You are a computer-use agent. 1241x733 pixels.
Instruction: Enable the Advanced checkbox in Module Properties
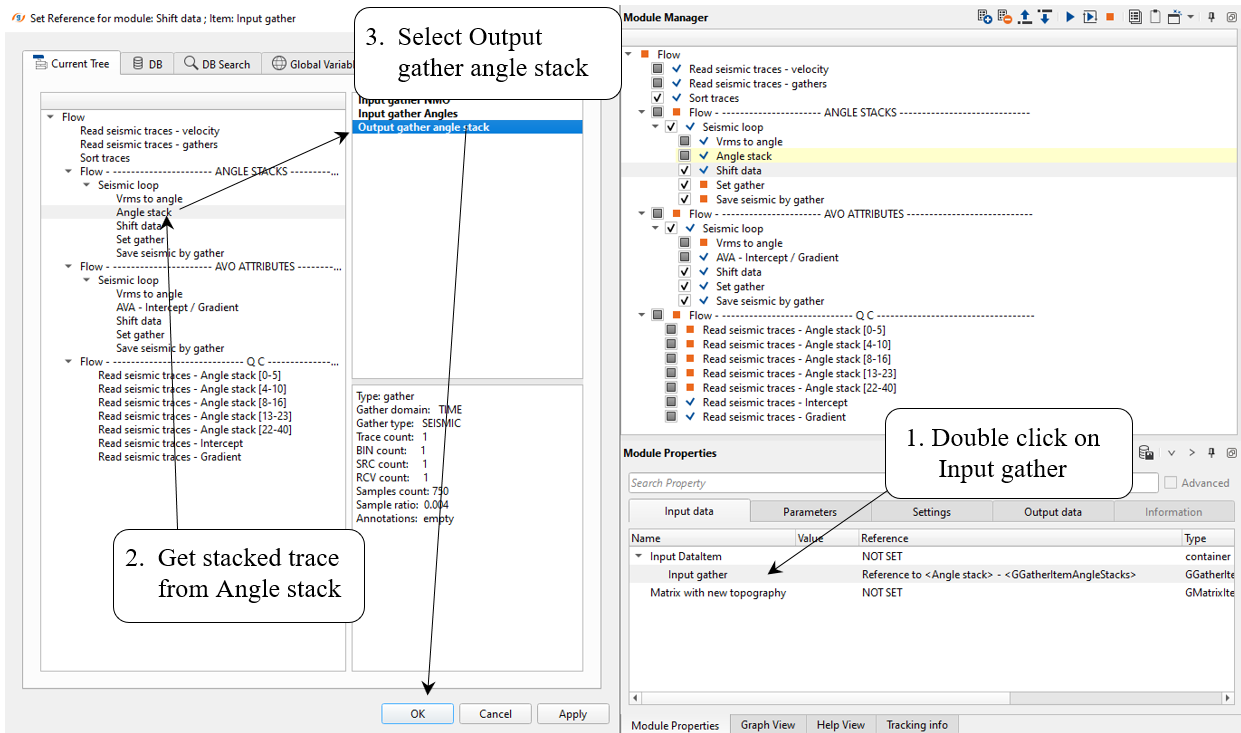1170,483
